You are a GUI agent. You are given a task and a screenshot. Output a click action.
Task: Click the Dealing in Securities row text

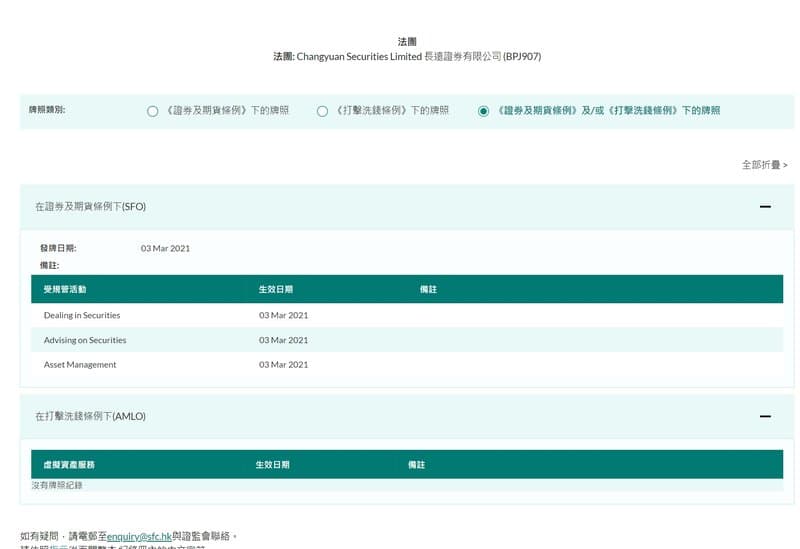coord(82,315)
